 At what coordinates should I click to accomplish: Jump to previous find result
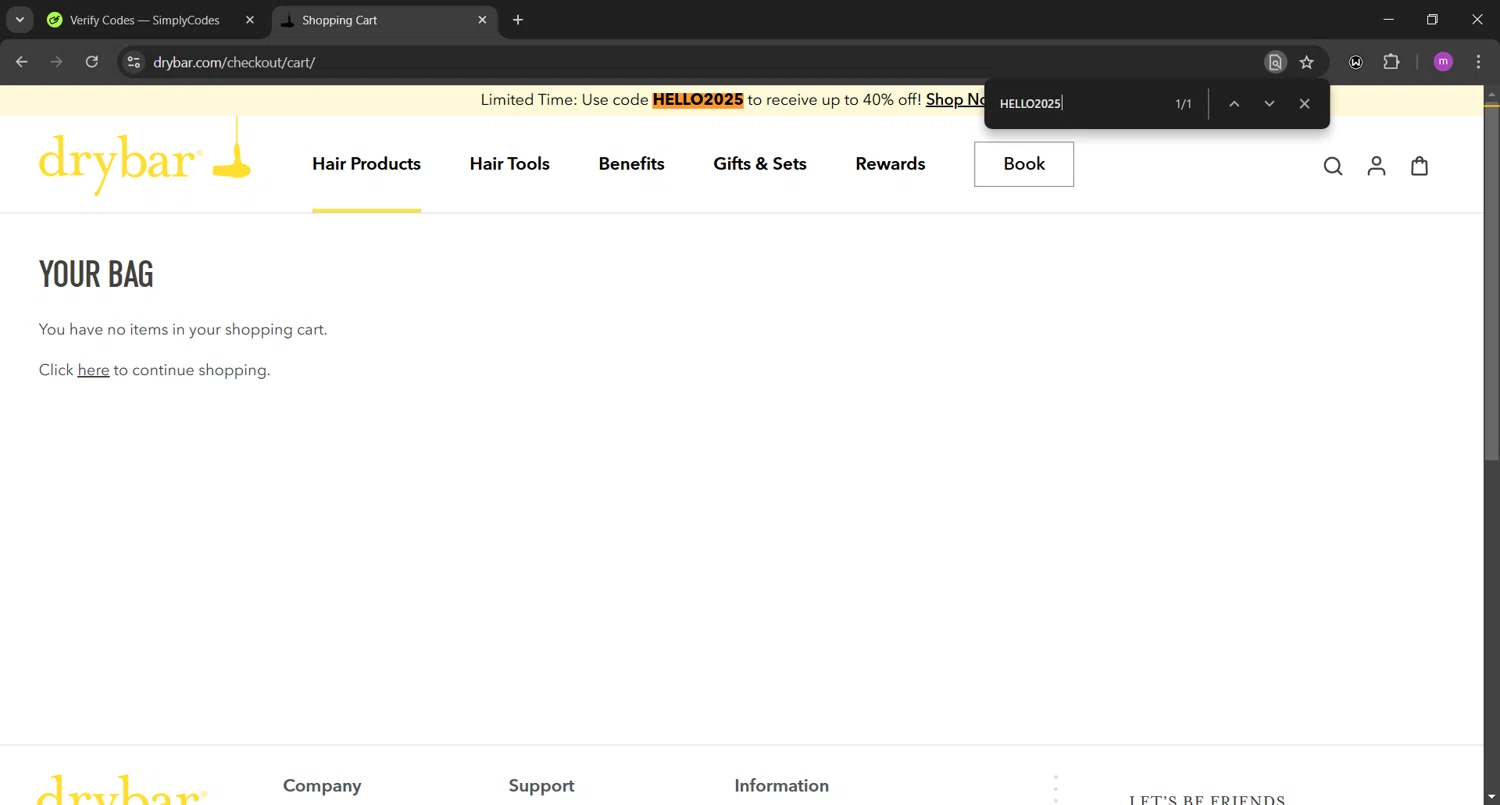click(1234, 104)
